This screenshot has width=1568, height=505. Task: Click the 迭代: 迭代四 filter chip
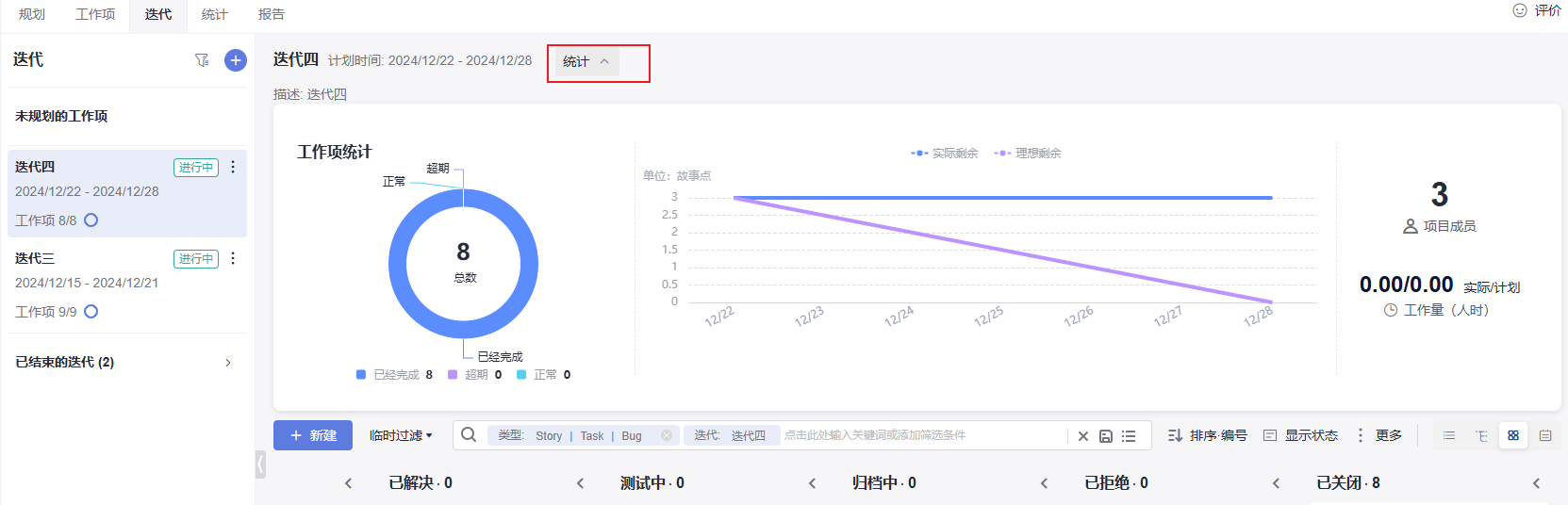tap(731, 435)
